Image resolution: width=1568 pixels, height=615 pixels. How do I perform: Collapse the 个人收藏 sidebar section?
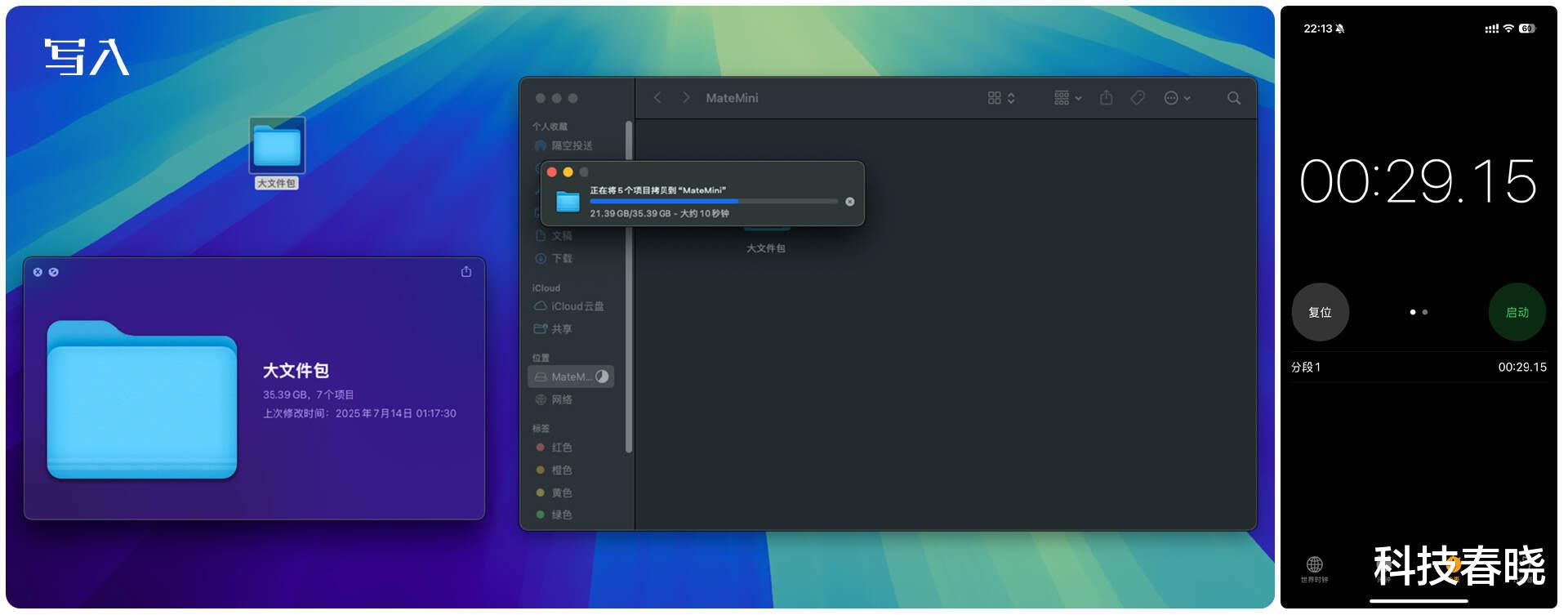click(550, 127)
